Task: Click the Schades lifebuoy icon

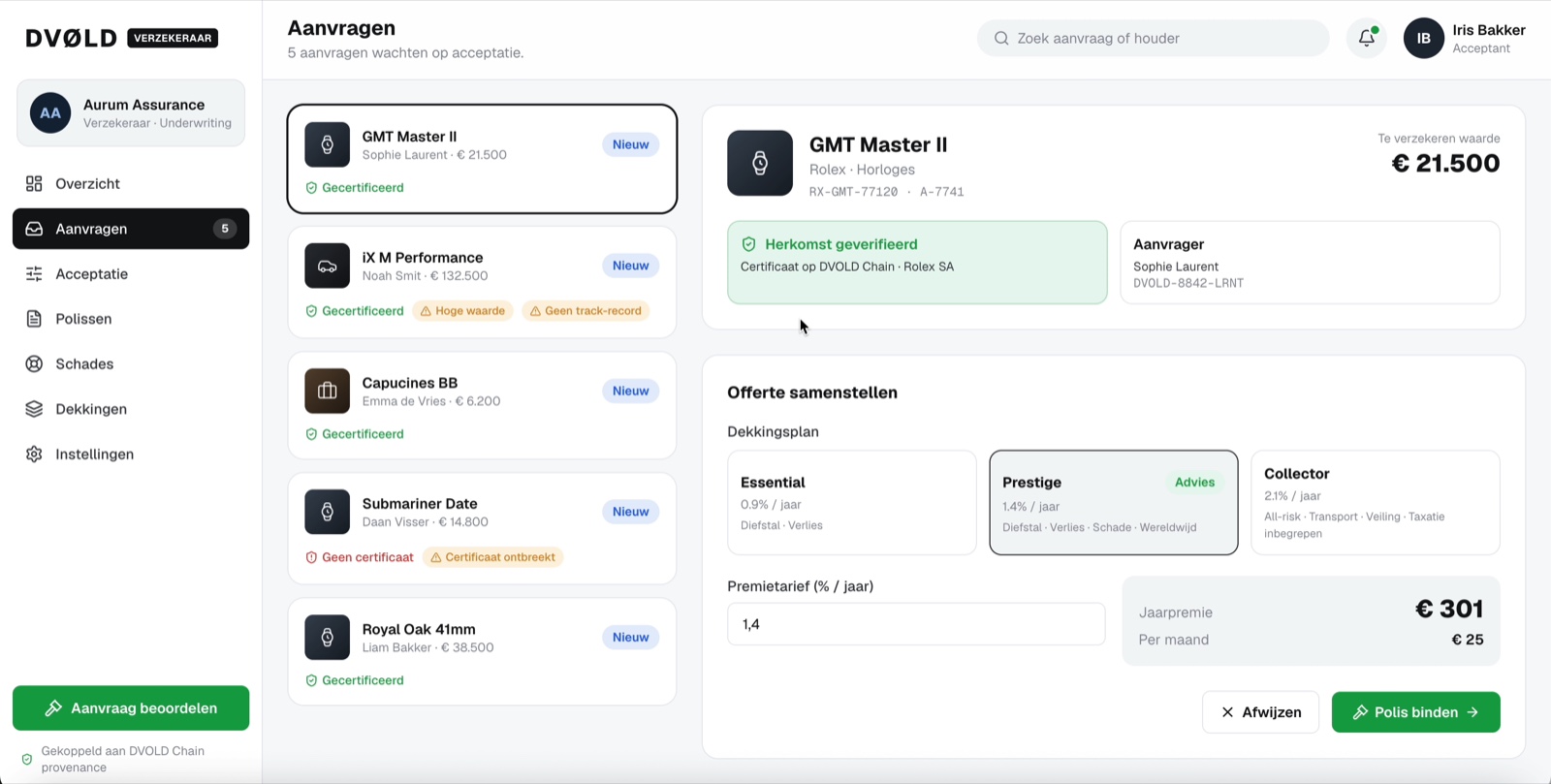Action: pyautogui.click(x=34, y=363)
